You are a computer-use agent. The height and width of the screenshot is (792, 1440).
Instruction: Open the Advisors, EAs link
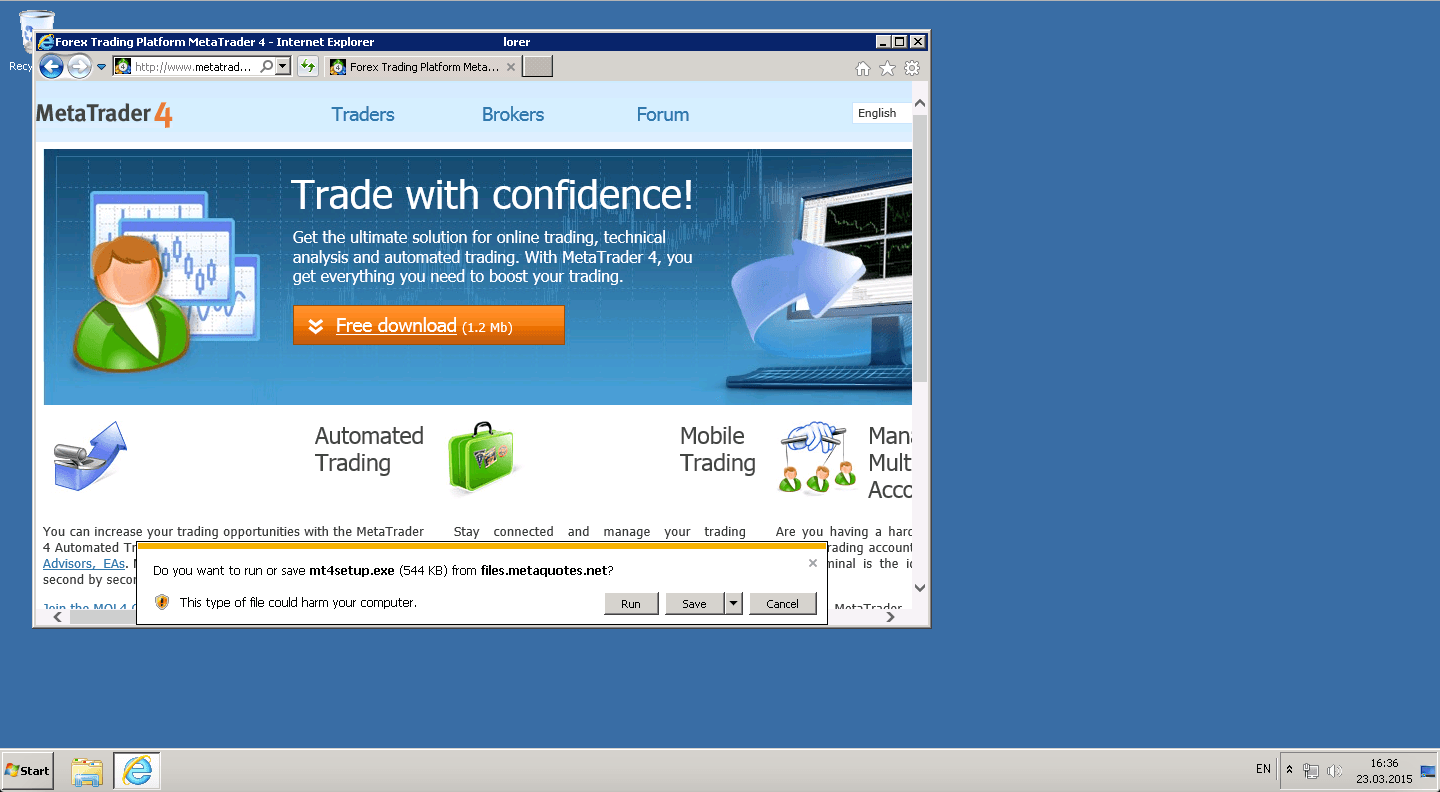click(84, 564)
